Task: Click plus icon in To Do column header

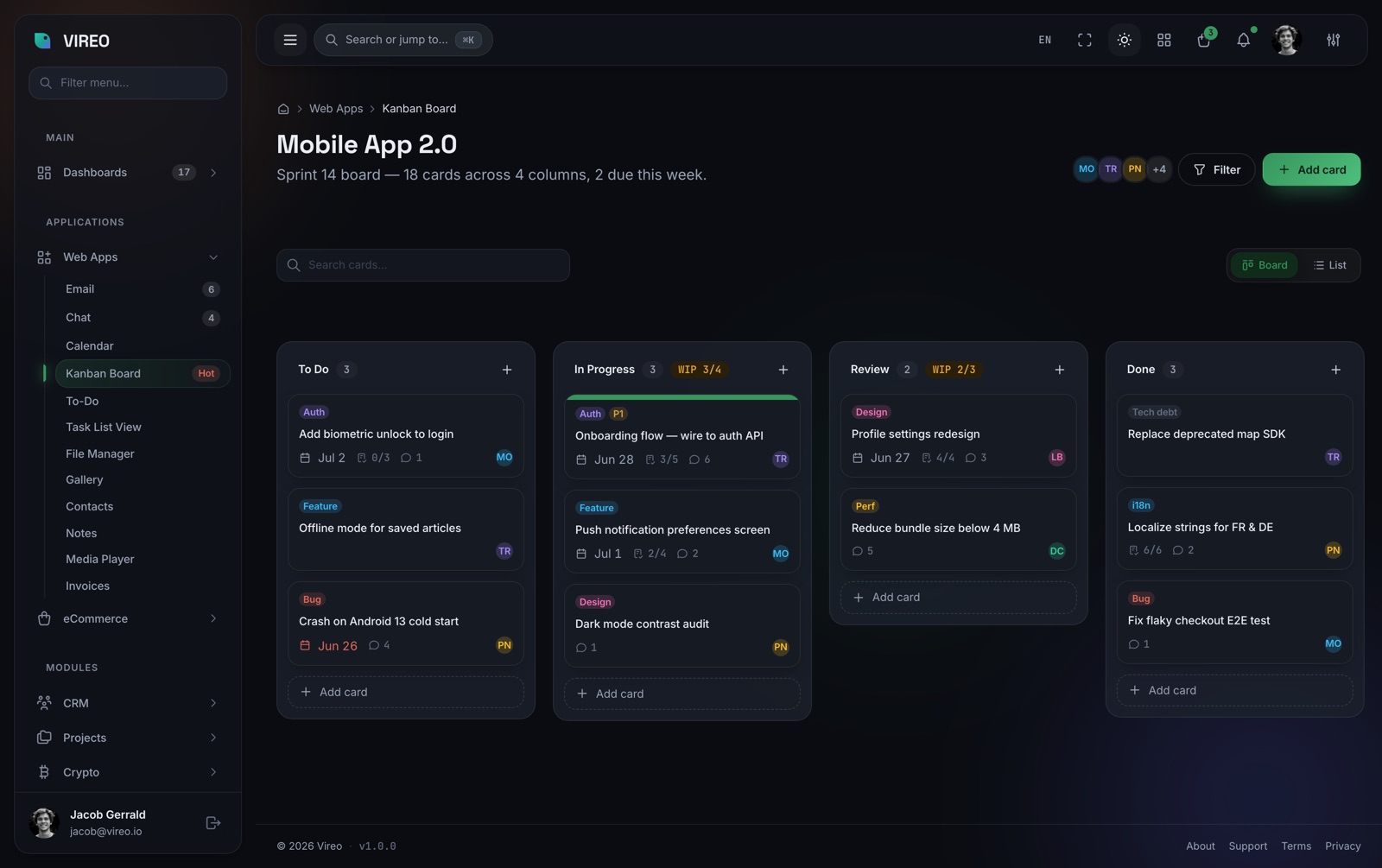Action: [507, 370]
